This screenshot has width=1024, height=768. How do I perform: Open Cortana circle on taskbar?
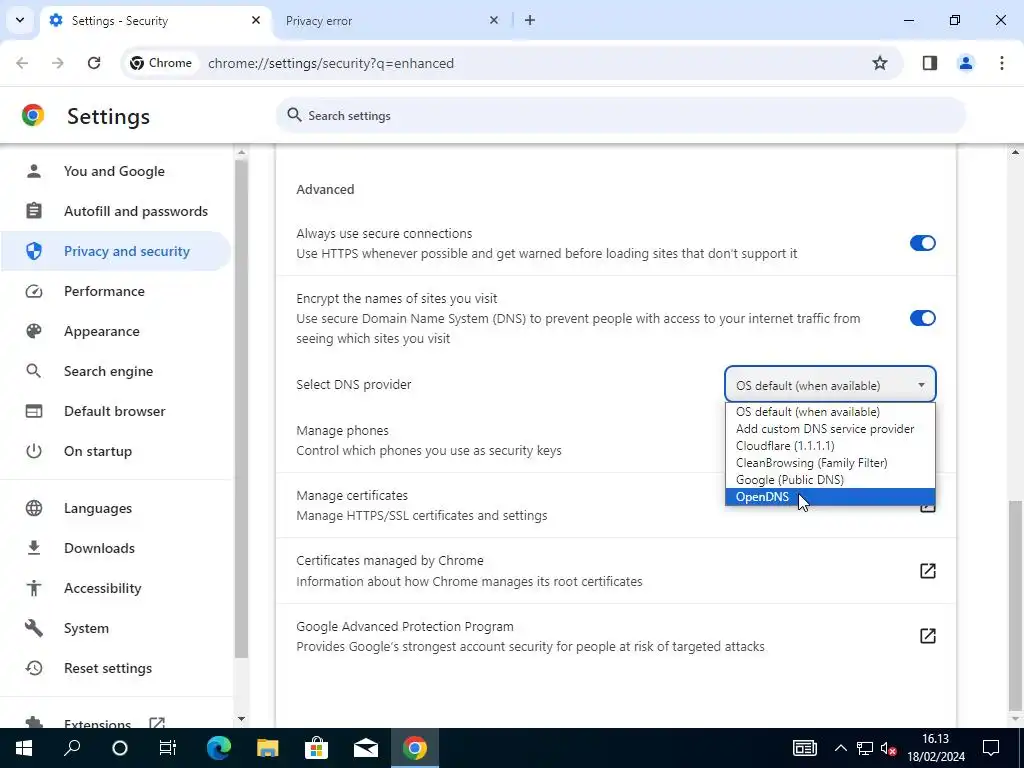(x=120, y=748)
